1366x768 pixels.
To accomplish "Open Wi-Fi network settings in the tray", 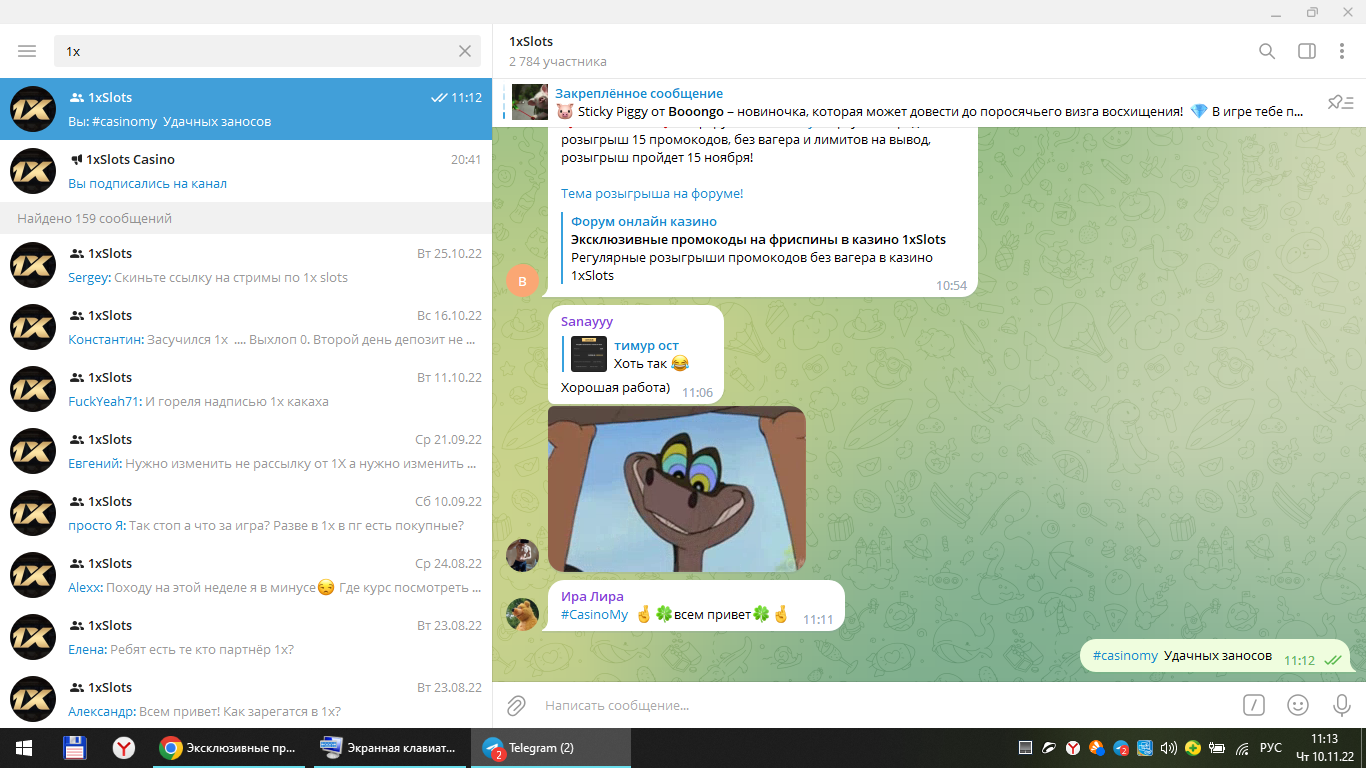I will [1242, 748].
